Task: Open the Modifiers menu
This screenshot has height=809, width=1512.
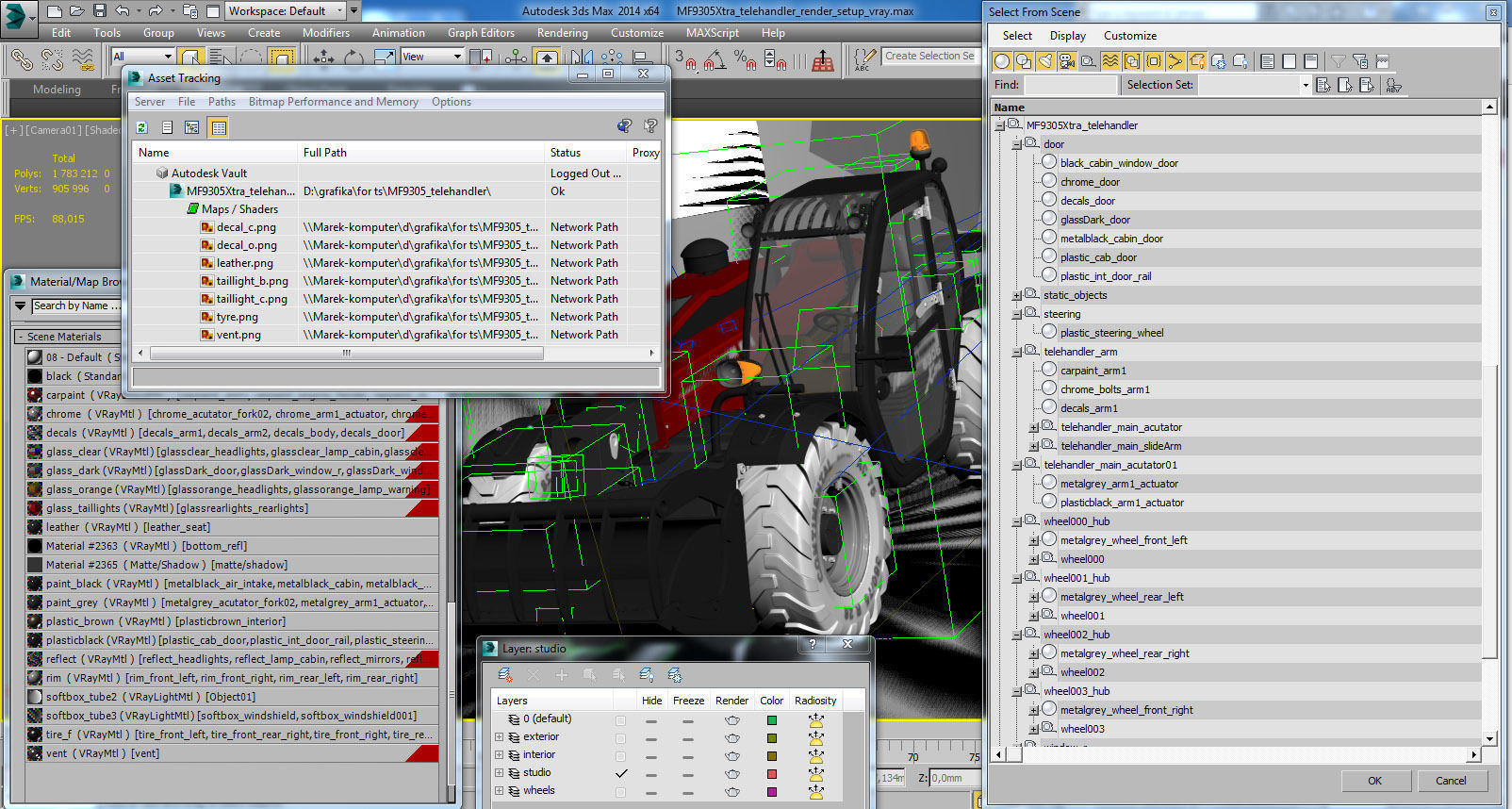Action: (x=326, y=32)
